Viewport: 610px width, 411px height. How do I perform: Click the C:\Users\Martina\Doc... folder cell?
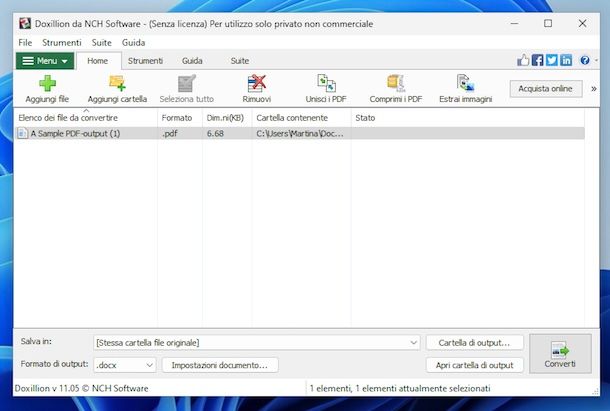pyautogui.click(x=300, y=133)
